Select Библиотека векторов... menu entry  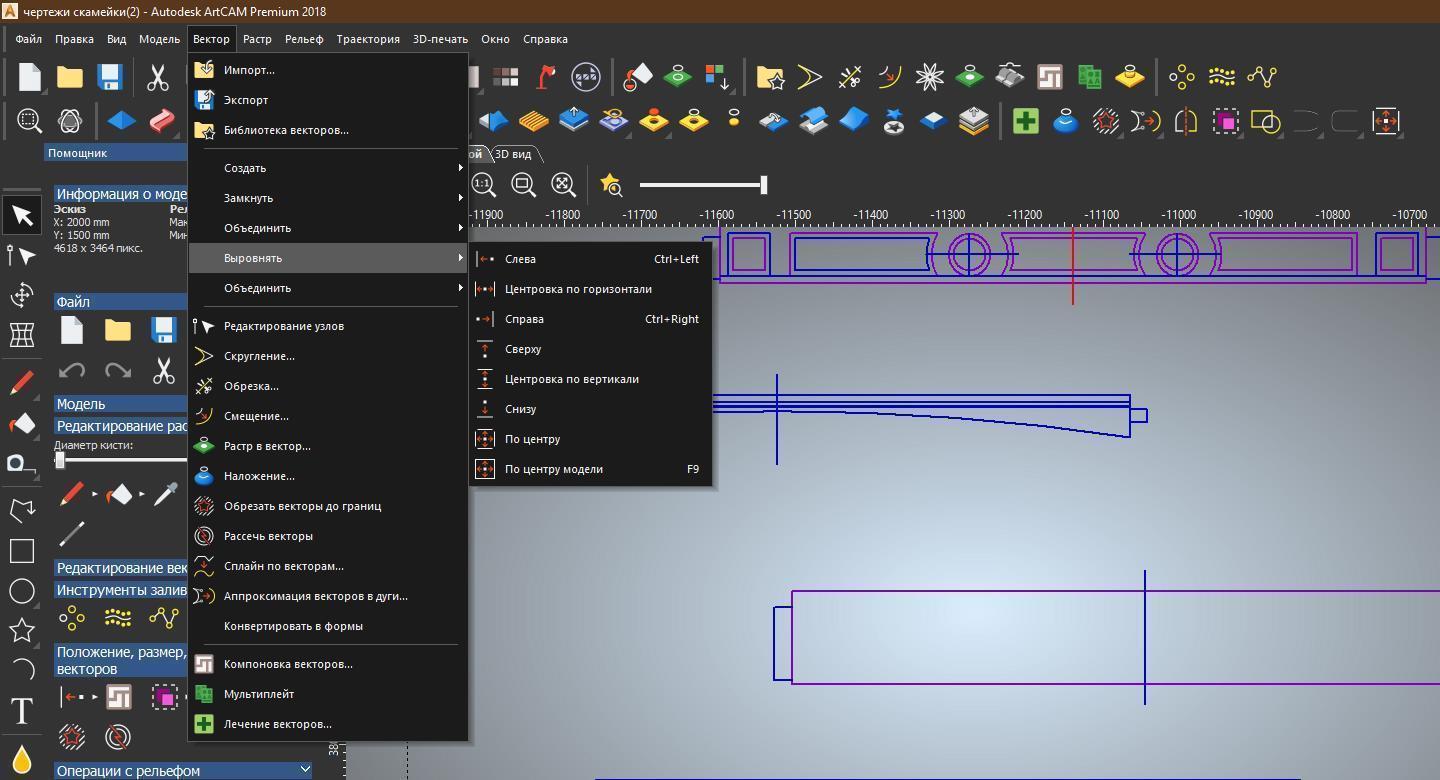(328, 130)
